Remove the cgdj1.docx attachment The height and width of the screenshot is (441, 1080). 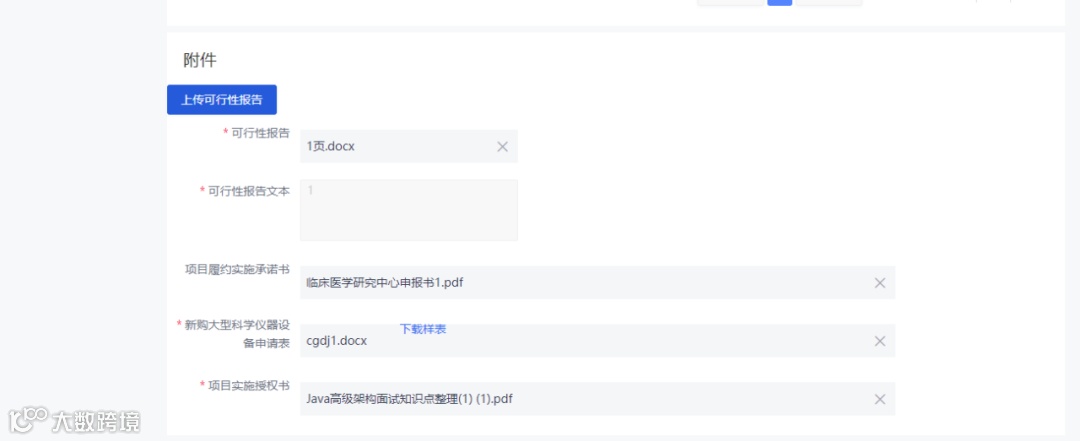click(880, 341)
